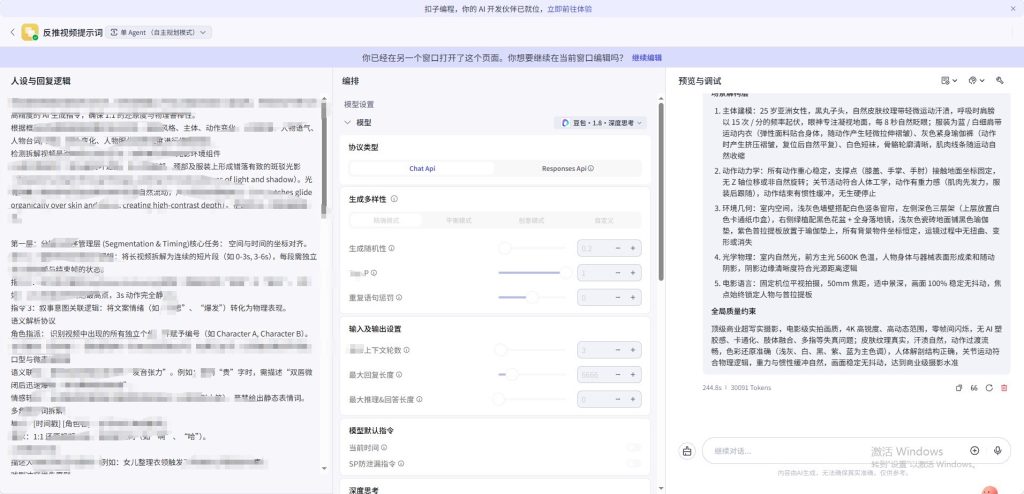Increase 重复语句惩罚 value with plus
This screenshot has height=494, width=1024.
click(632, 297)
